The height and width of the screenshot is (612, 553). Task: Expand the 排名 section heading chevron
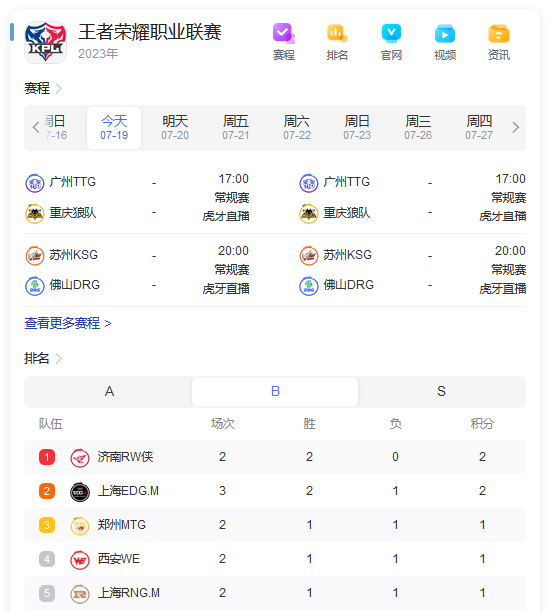[59, 358]
